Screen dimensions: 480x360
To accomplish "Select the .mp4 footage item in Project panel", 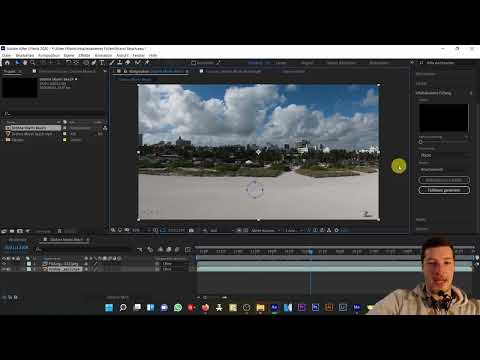I will coord(32,134).
